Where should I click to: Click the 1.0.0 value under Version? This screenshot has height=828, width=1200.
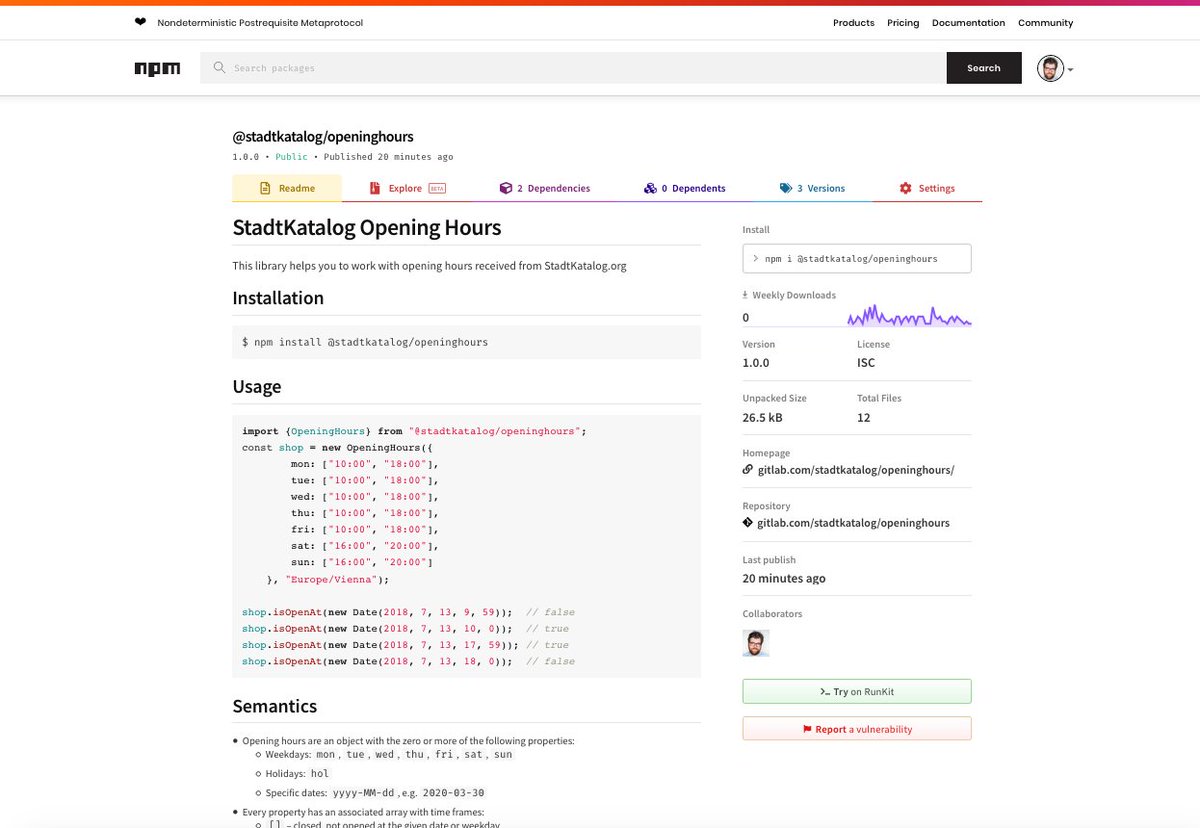756,363
